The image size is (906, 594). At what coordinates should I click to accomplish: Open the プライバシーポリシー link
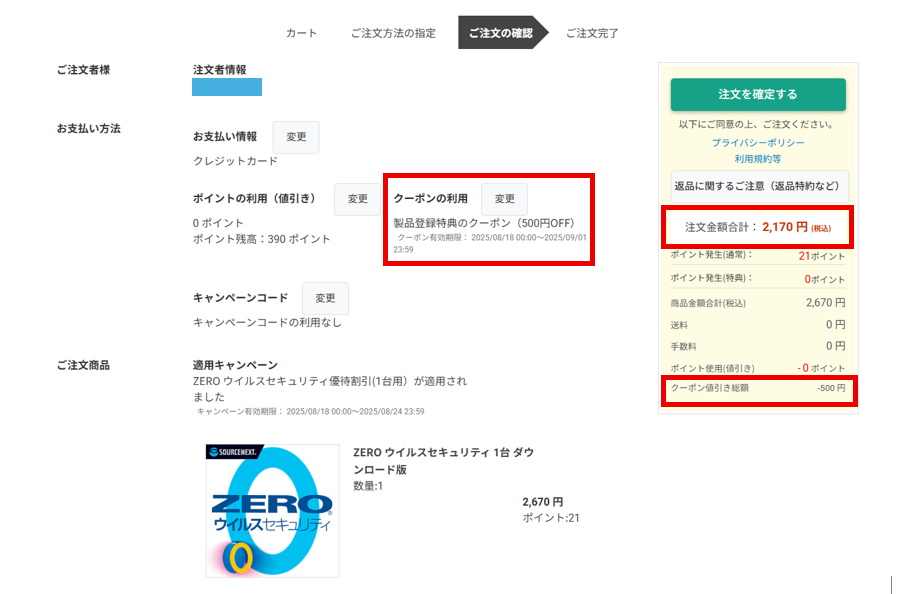coord(758,143)
